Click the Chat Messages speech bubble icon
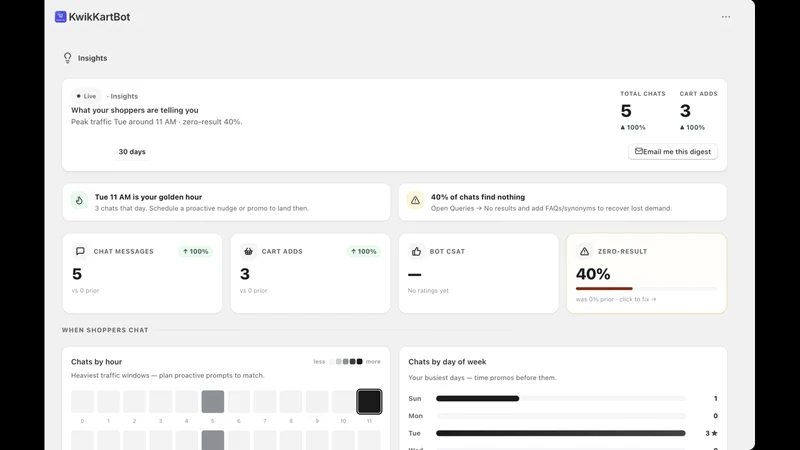Image resolution: width=800 pixels, height=450 pixels. pyautogui.click(x=80, y=251)
